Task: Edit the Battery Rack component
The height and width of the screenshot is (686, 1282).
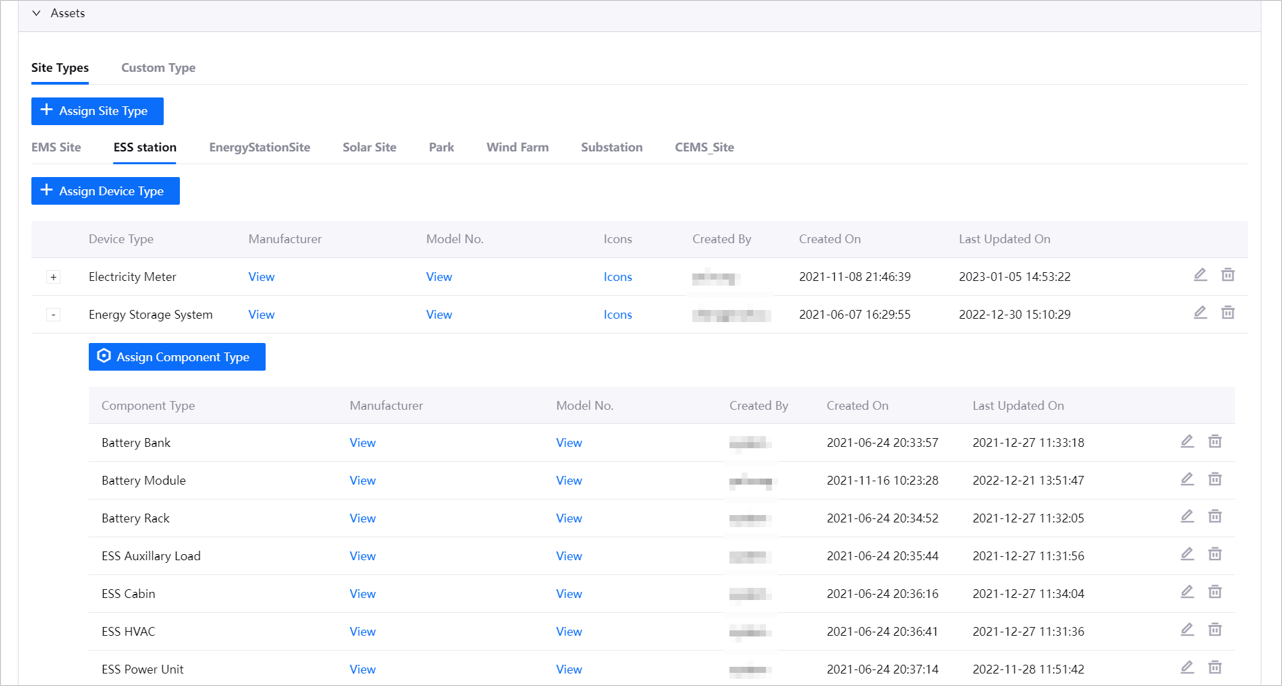Action: pyautogui.click(x=1187, y=517)
